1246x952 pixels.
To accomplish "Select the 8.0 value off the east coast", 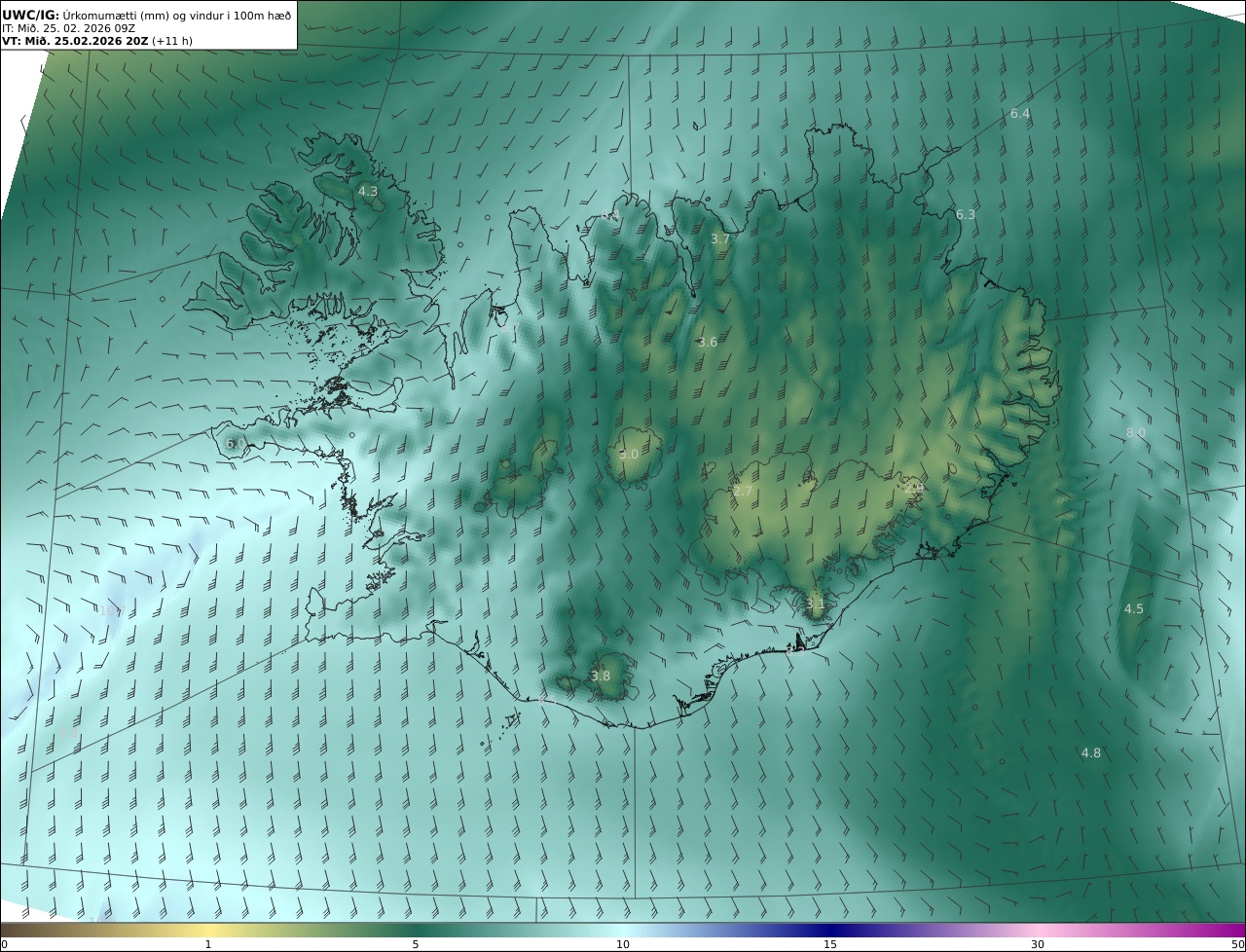I will [1136, 433].
